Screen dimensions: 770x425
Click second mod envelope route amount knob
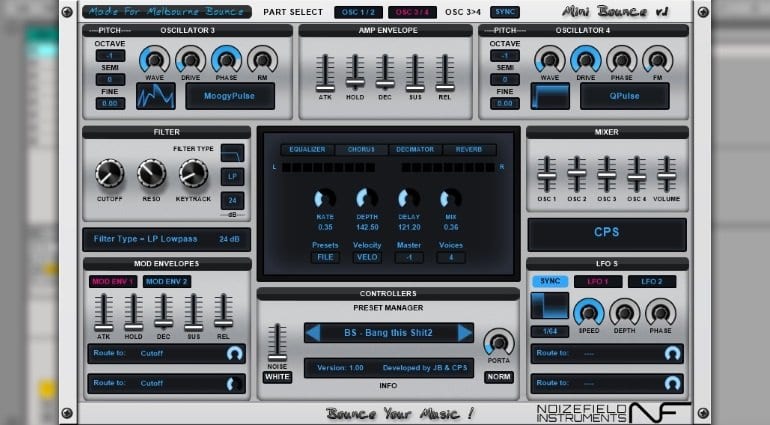tap(234, 384)
